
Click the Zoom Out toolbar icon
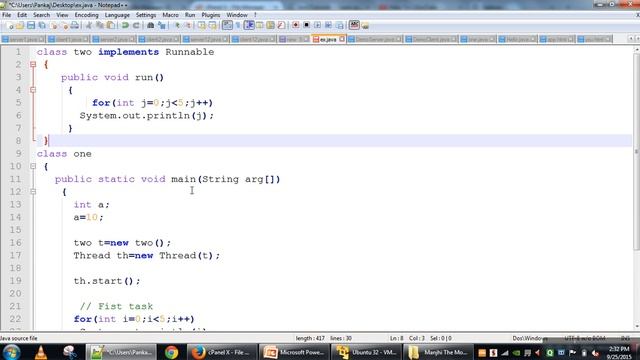[x=188, y=25]
